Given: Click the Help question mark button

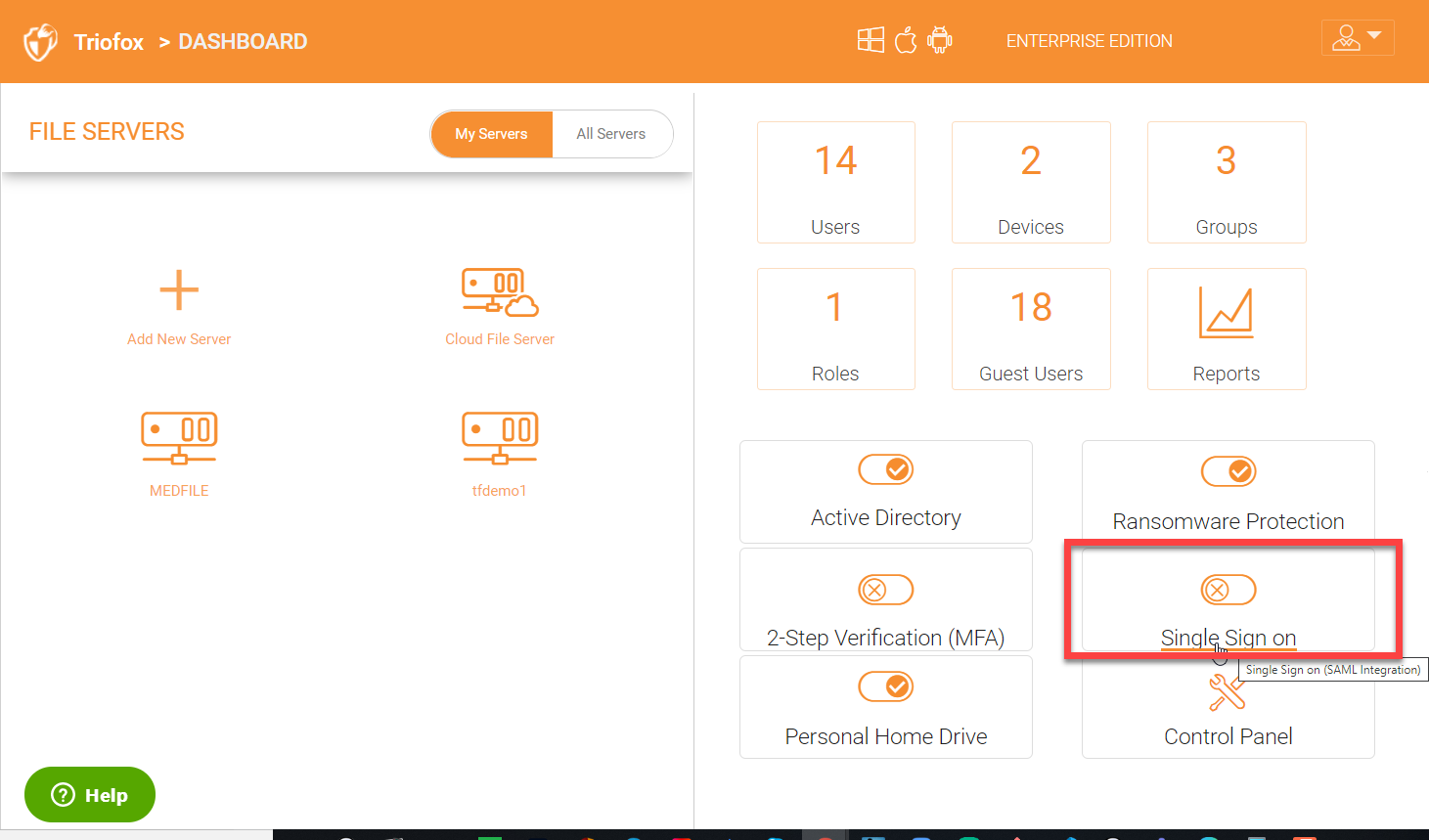Looking at the screenshot, I should pyautogui.click(x=90, y=795).
